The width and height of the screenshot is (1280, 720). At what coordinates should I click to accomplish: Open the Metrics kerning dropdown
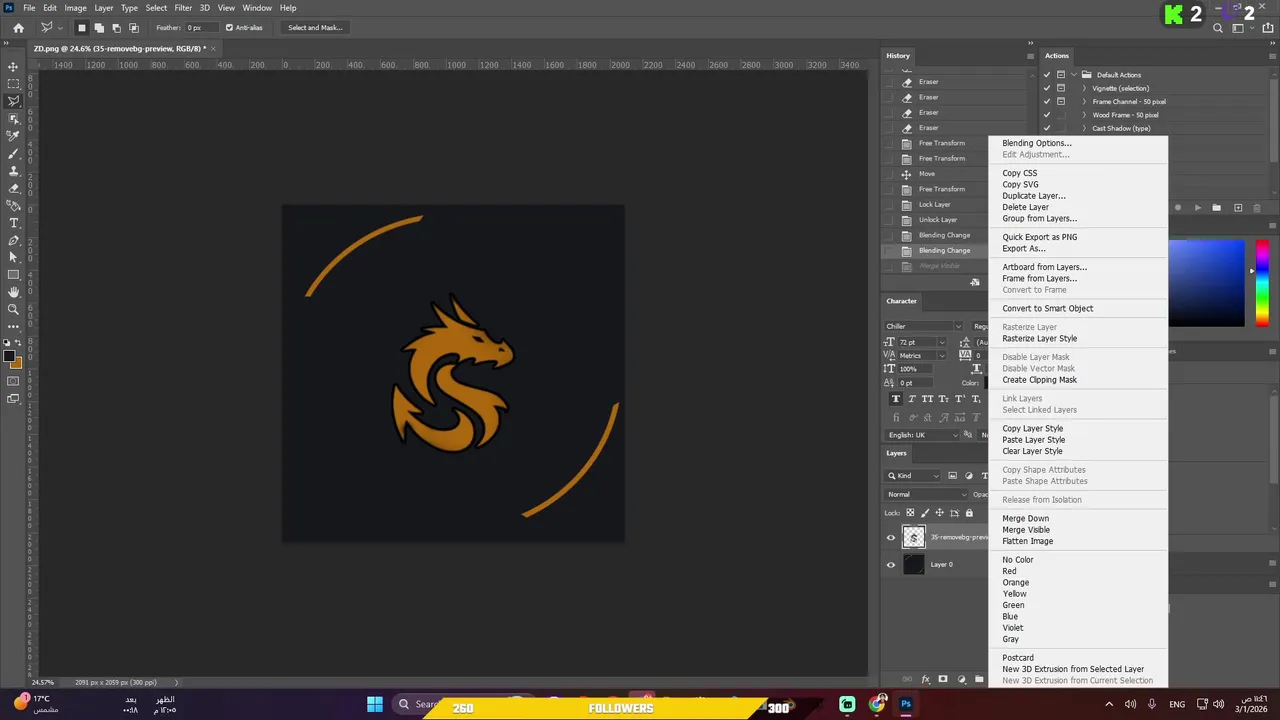click(942, 356)
